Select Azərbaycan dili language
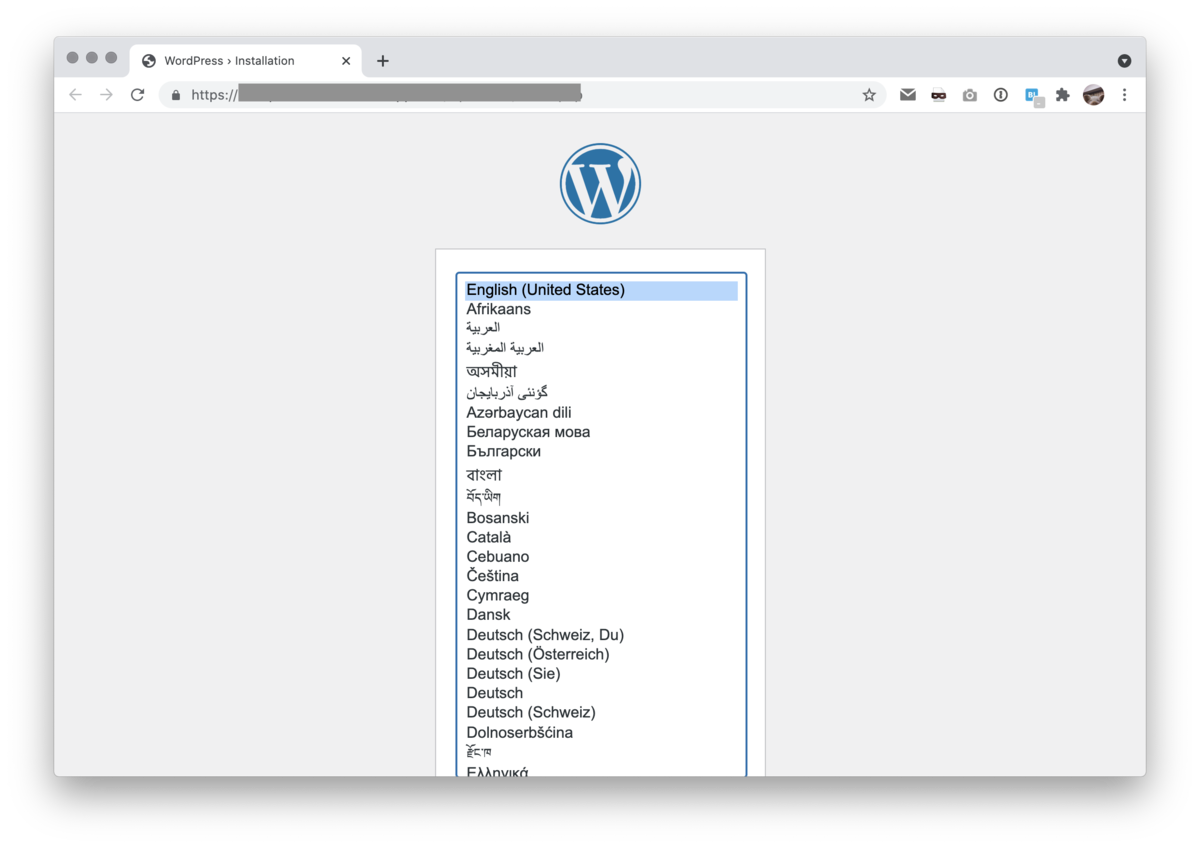 (x=601, y=412)
